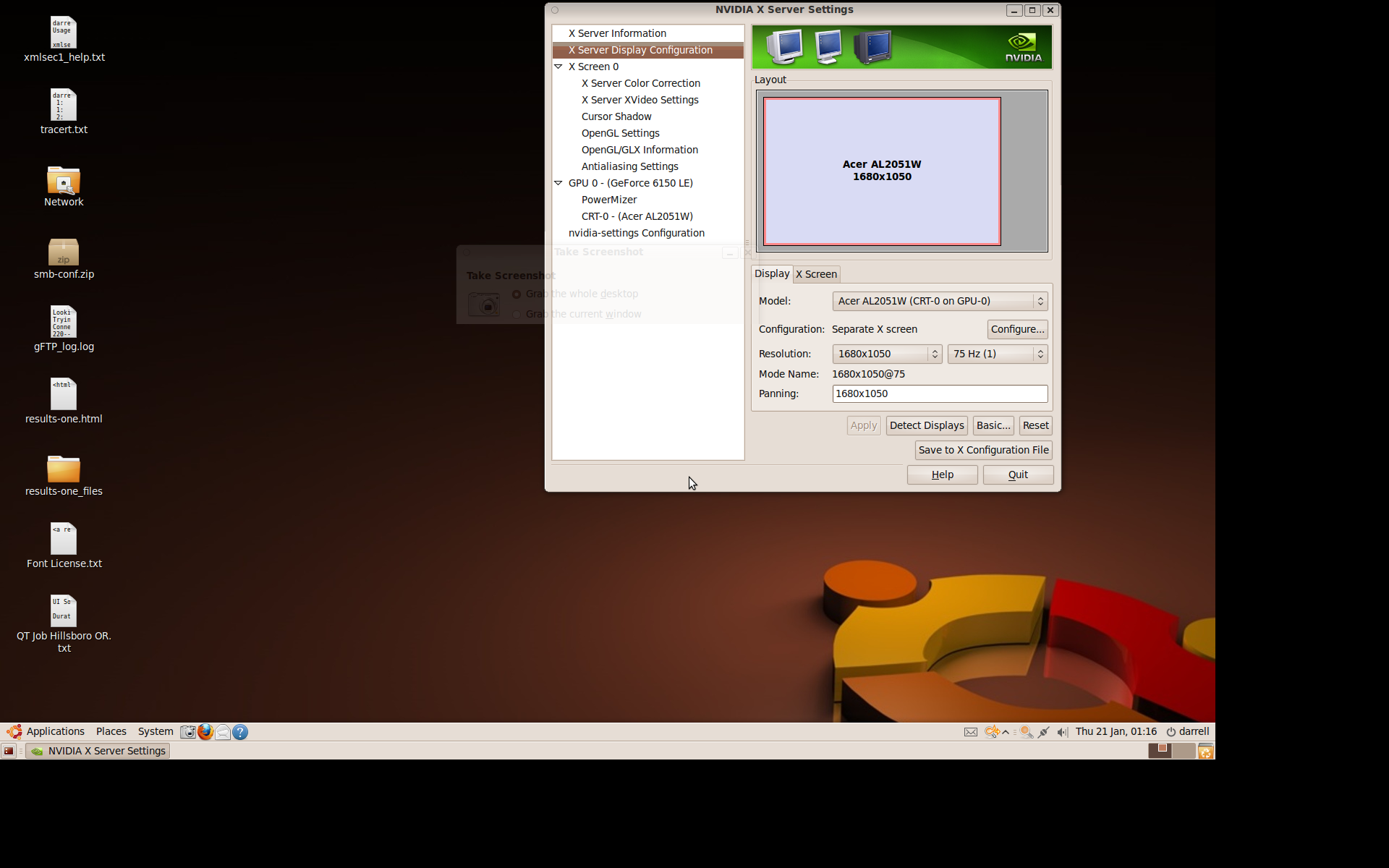Click the Panning input field
The image size is (1389, 868).
point(939,393)
